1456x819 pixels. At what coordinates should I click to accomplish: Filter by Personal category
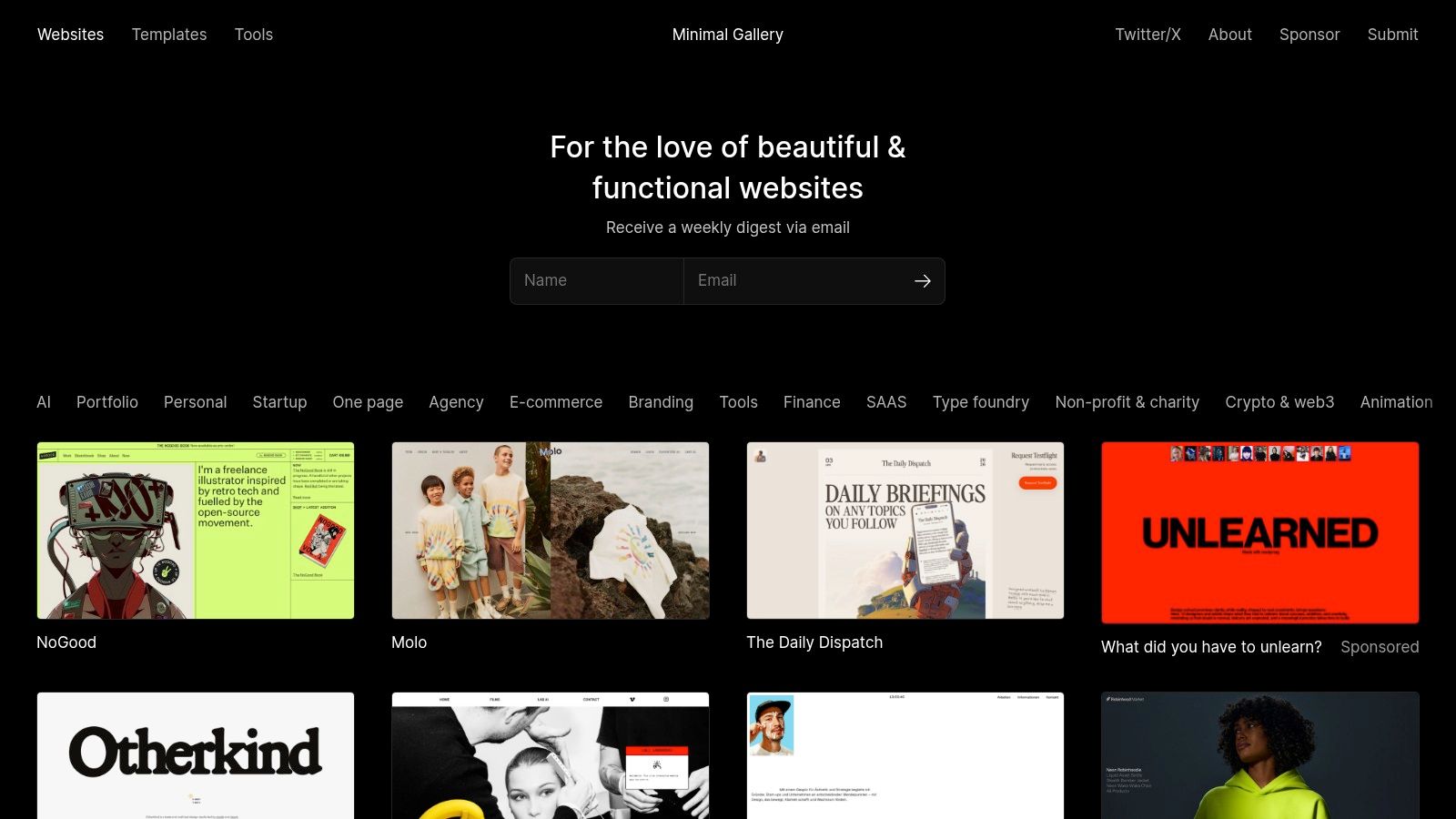[195, 402]
